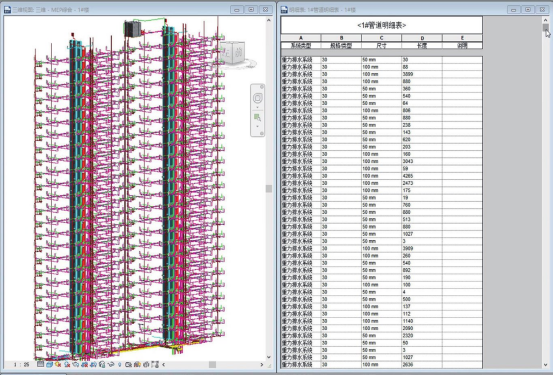Viewport: 553px width, 375px height.
Task: Select length cell with value 3899
Action: [x=422, y=74]
